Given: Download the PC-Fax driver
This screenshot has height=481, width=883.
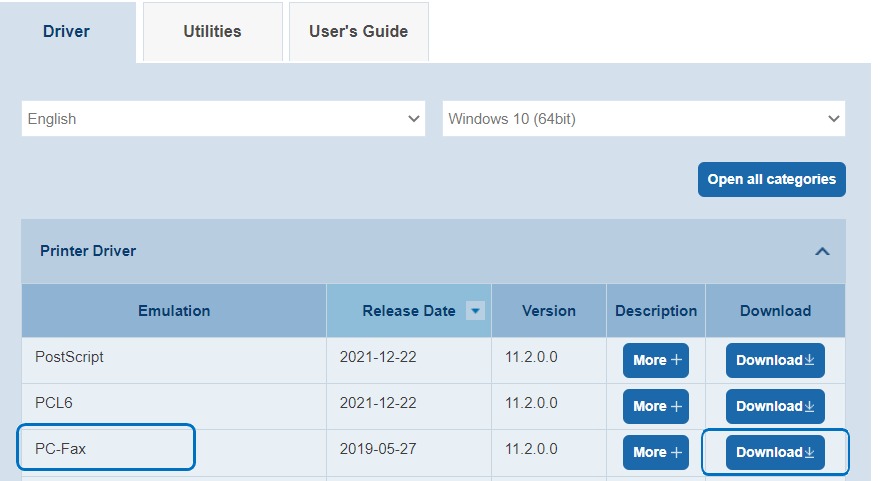Looking at the screenshot, I should coord(775,452).
